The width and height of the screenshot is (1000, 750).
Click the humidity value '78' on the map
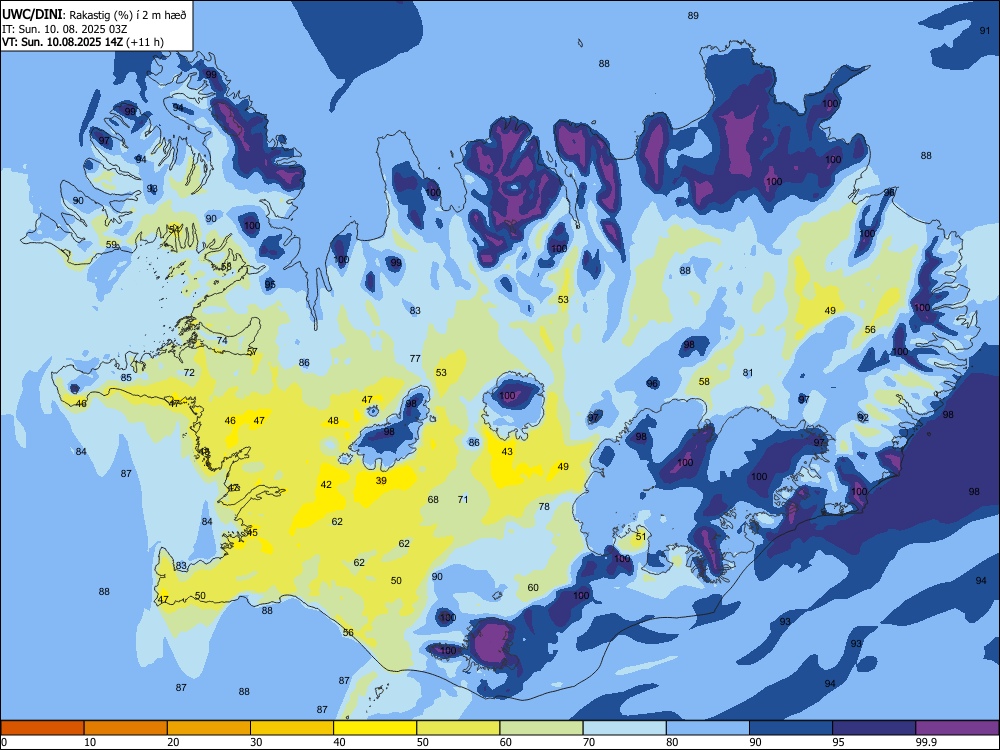coord(544,506)
